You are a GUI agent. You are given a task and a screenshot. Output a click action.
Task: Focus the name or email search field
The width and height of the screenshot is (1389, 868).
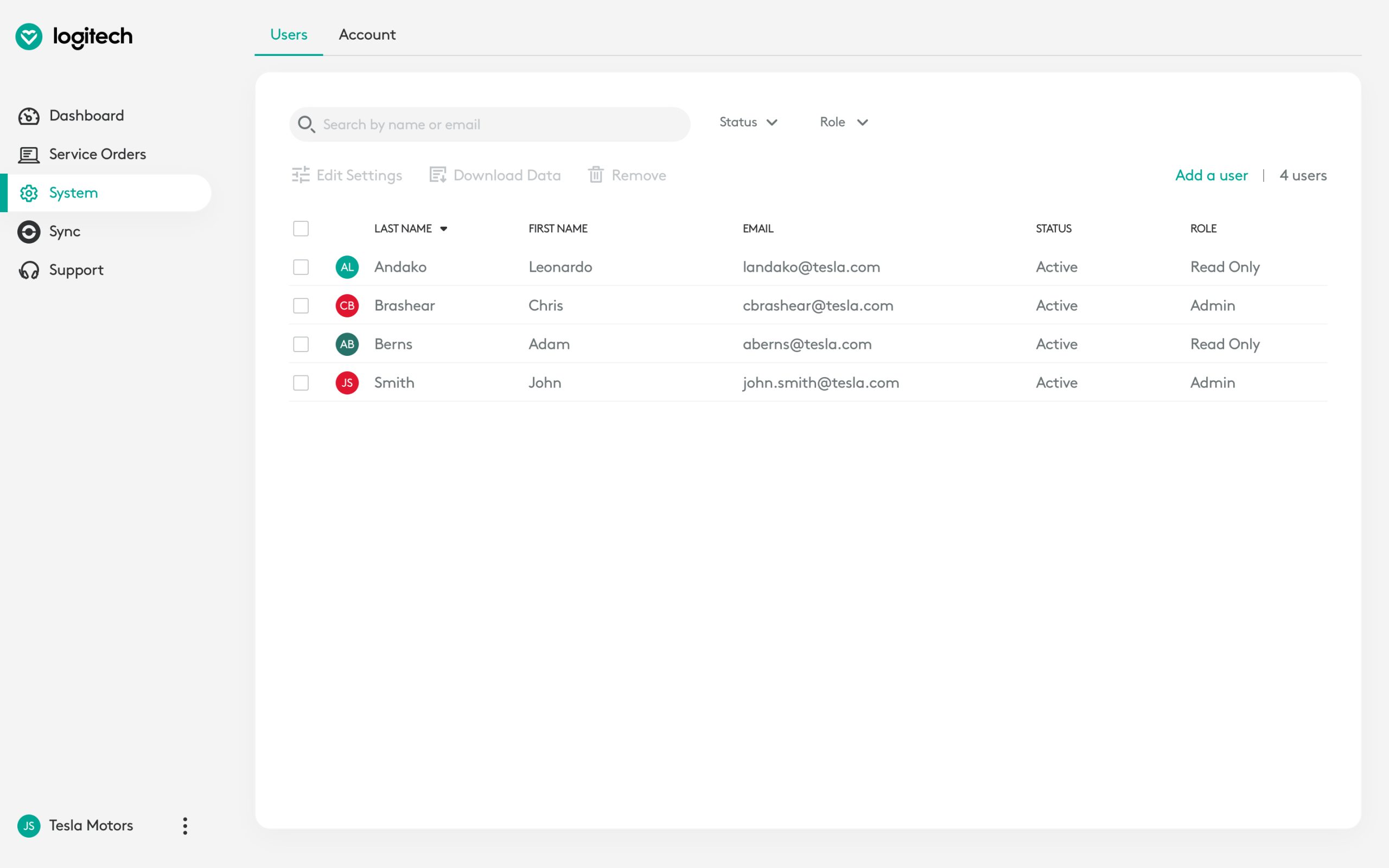pos(489,124)
